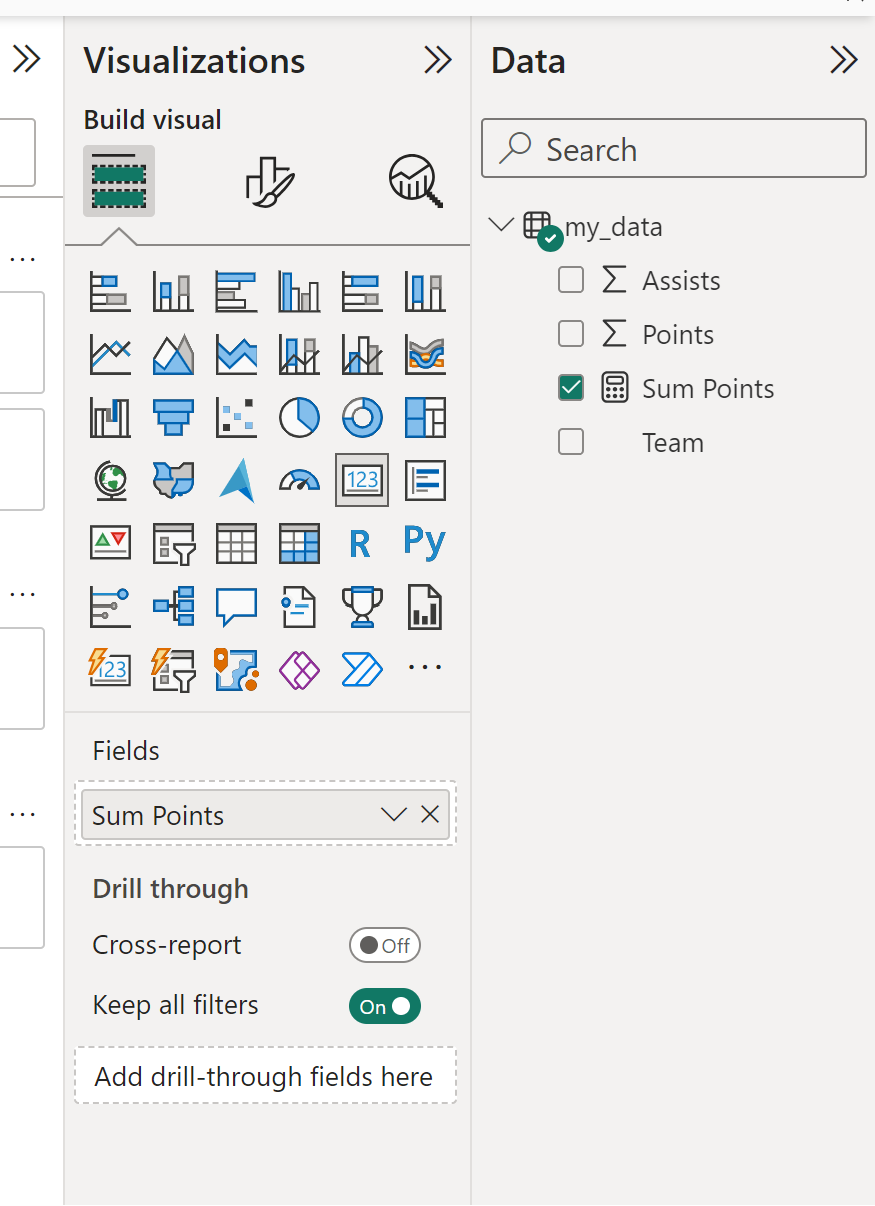Enable the Assists field checkbox
Screen dimensions: 875x1206
[x=570, y=280]
